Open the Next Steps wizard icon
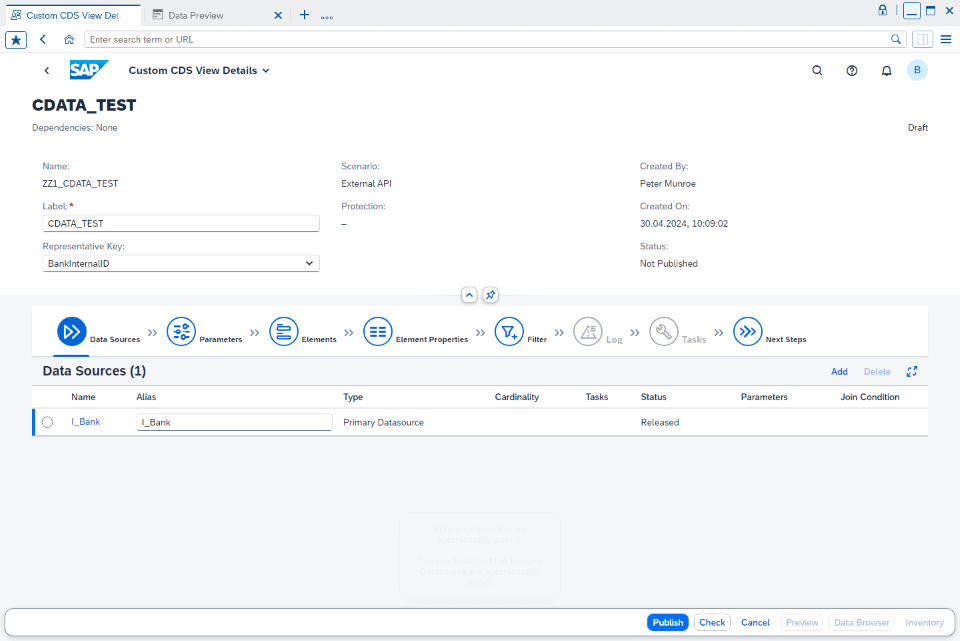Screen dimensions: 960x641 tap(748, 331)
